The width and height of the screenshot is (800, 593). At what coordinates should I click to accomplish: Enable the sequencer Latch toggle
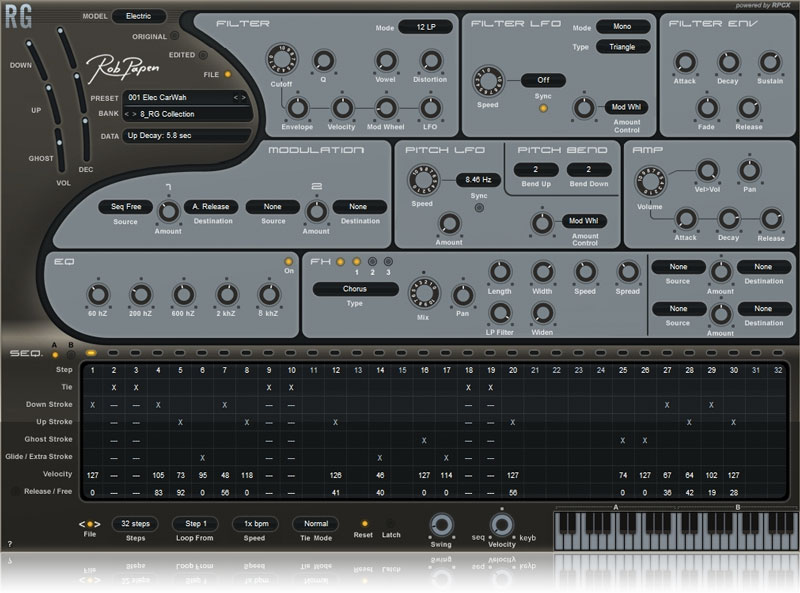[391, 523]
